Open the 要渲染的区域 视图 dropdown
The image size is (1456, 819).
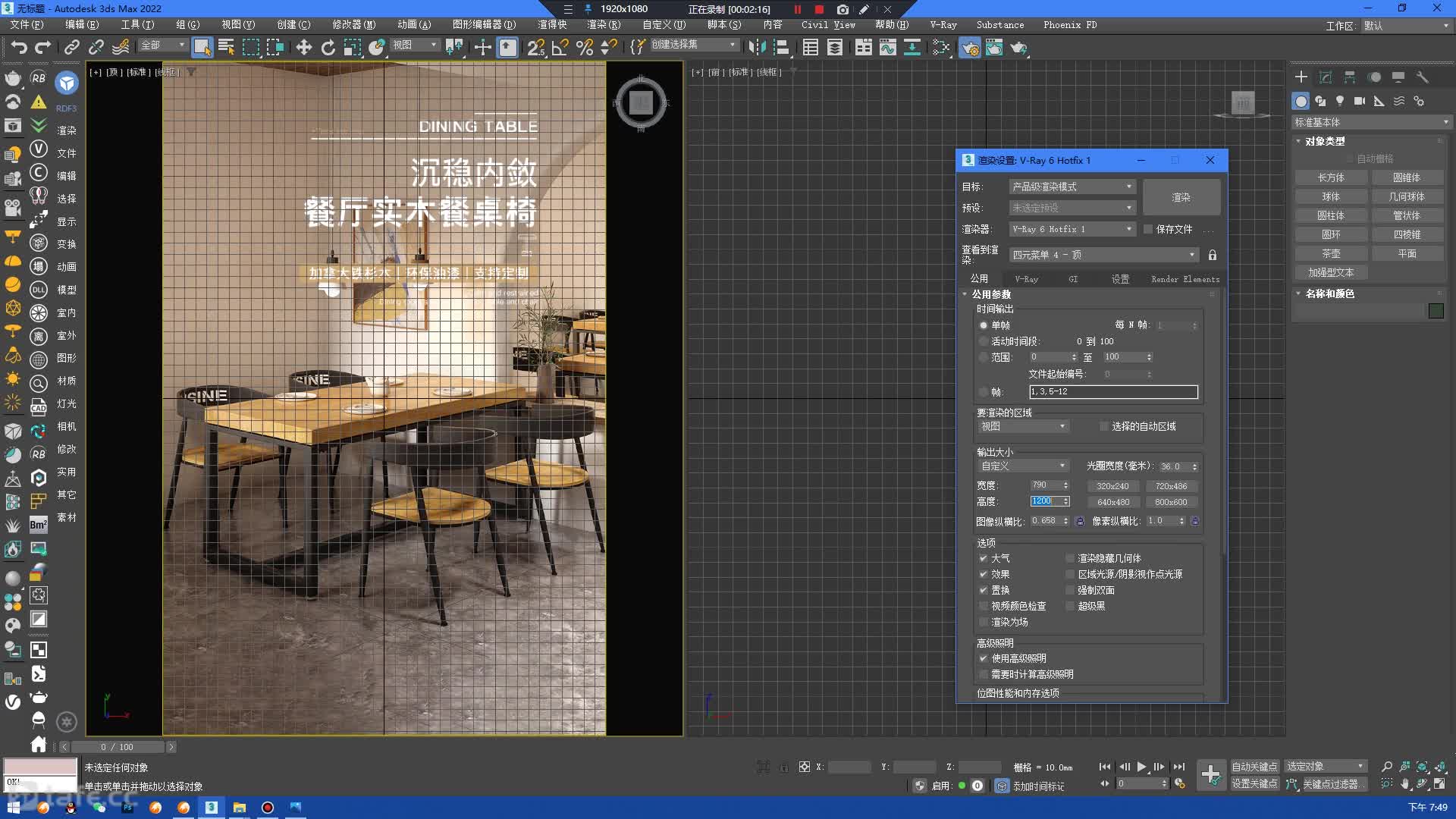(x=1023, y=427)
